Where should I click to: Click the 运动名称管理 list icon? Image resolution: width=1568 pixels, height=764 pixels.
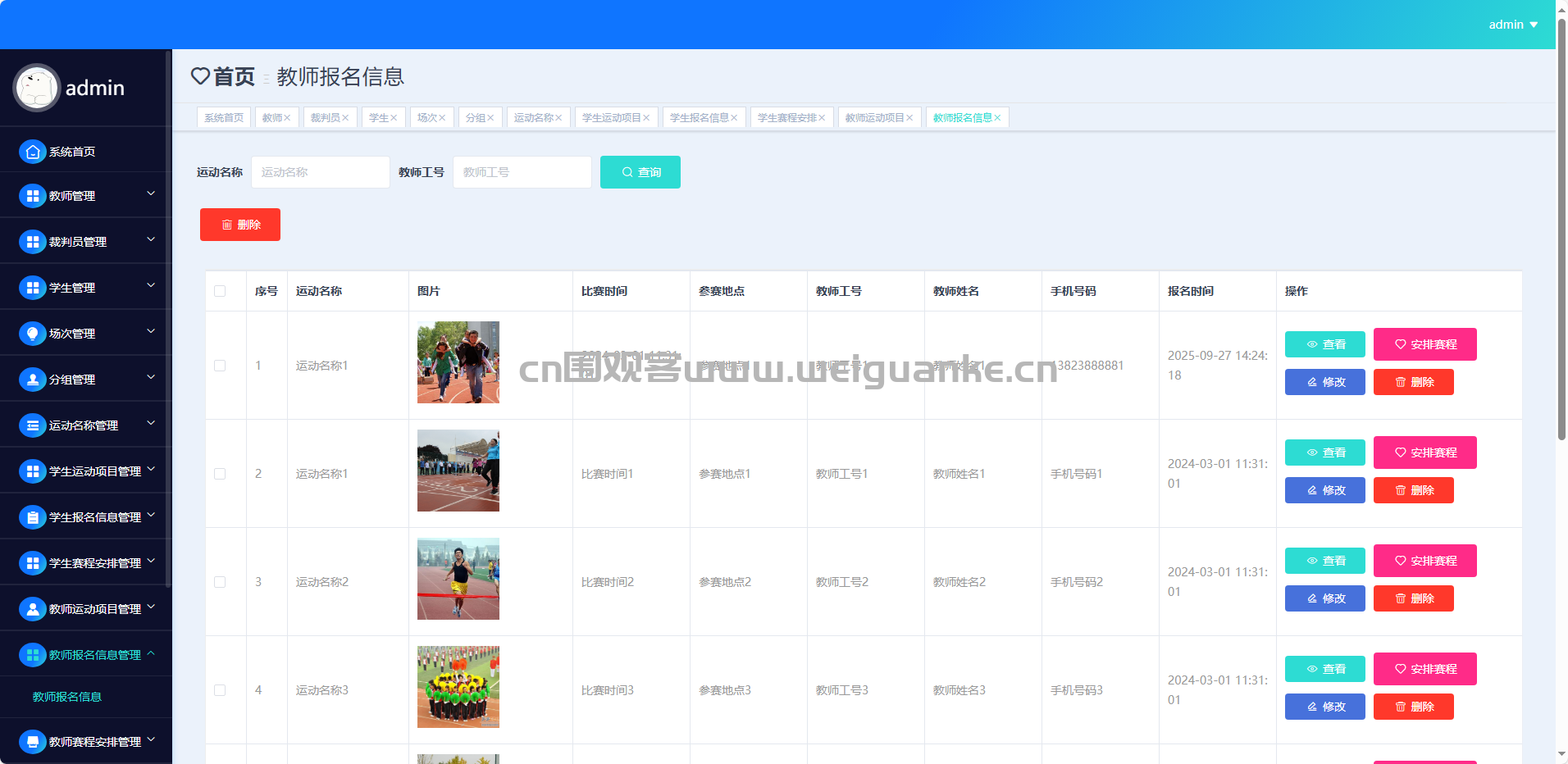pyautogui.click(x=33, y=425)
